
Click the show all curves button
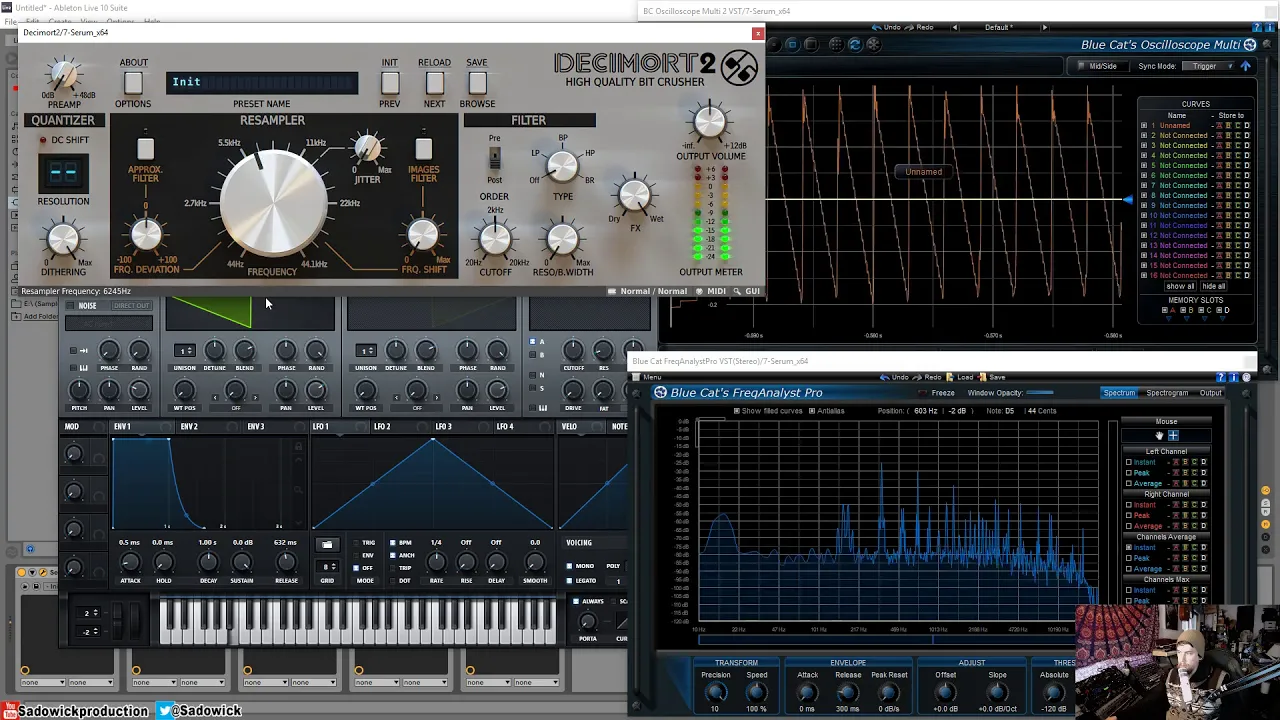coord(1180,286)
